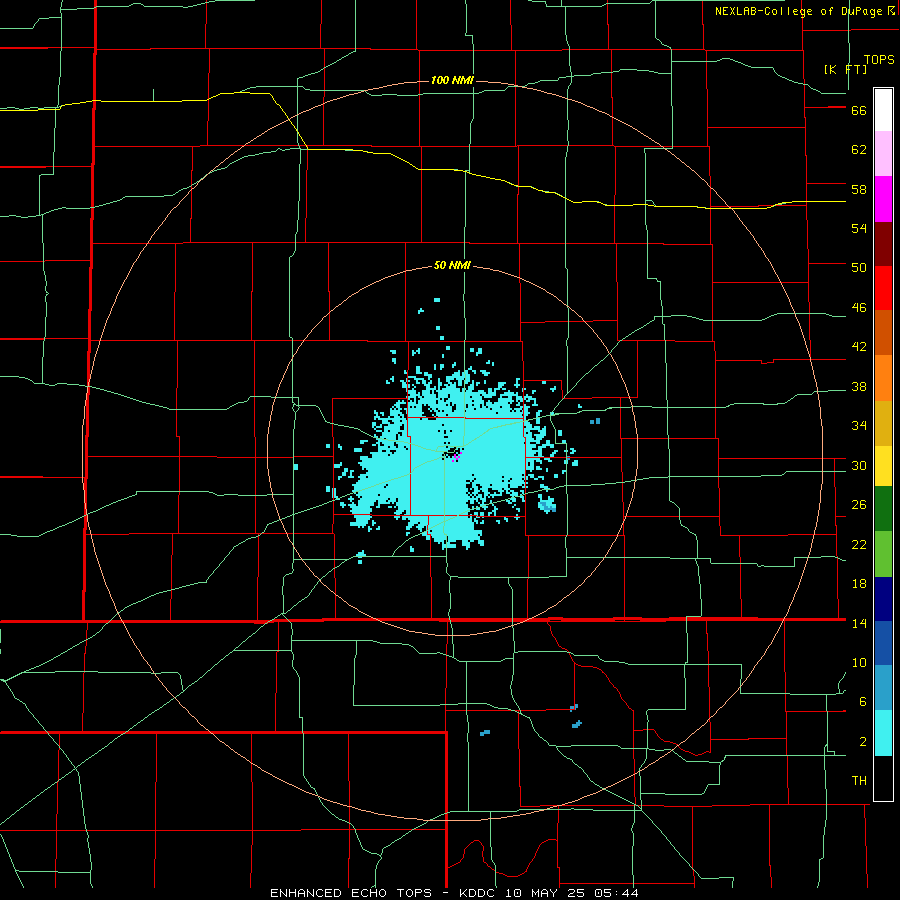The width and height of the screenshot is (900, 900).
Task: Click the 26 label on the legend
Action: [859, 505]
